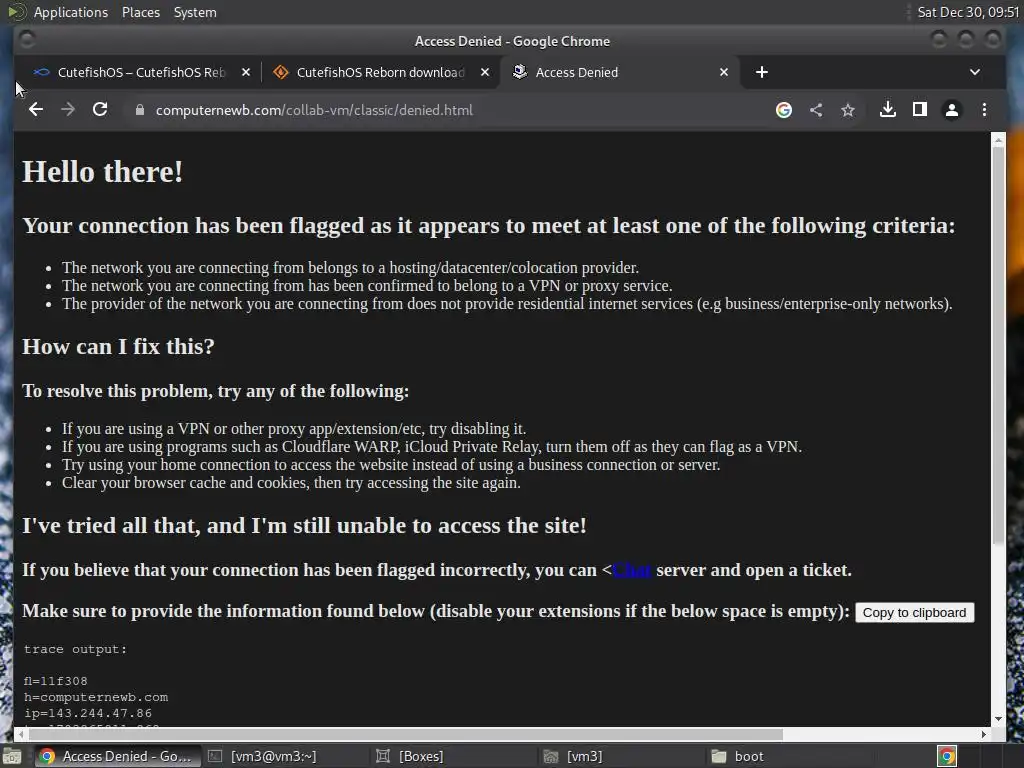Click the window menu button at title bar left
Image resolution: width=1024 pixels, height=768 pixels.
27,40
